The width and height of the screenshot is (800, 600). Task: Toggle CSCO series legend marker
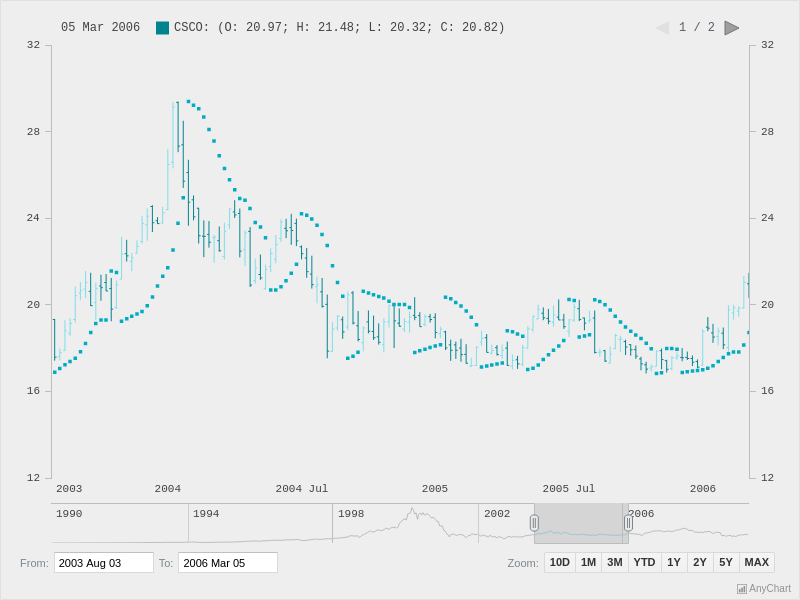click(162, 28)
